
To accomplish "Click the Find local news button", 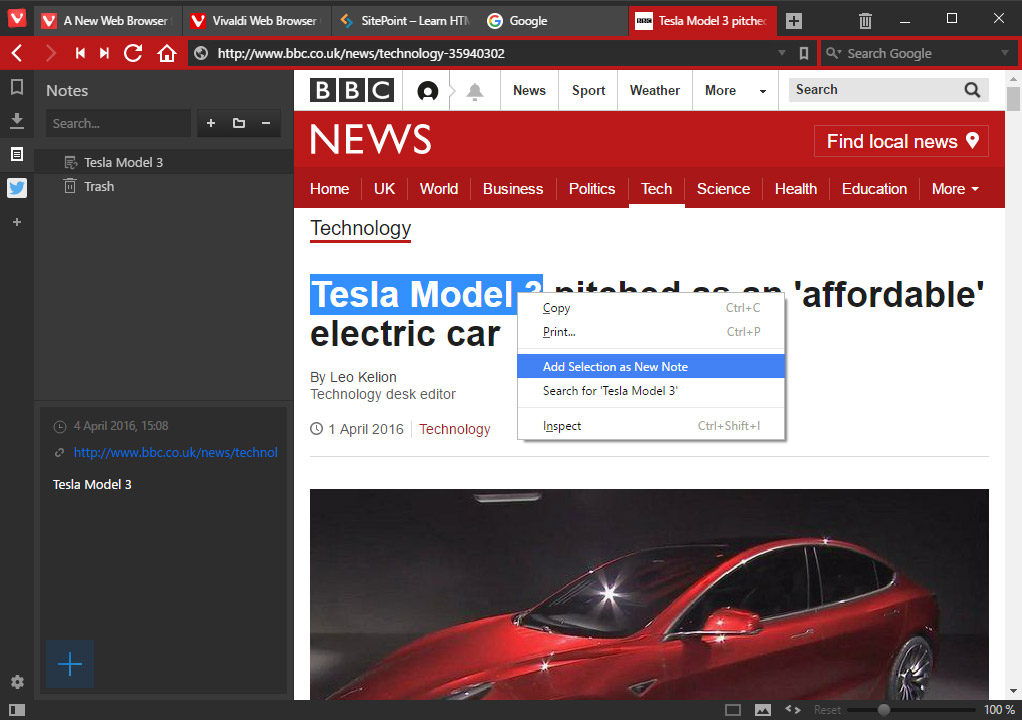I will pos(901,142).
